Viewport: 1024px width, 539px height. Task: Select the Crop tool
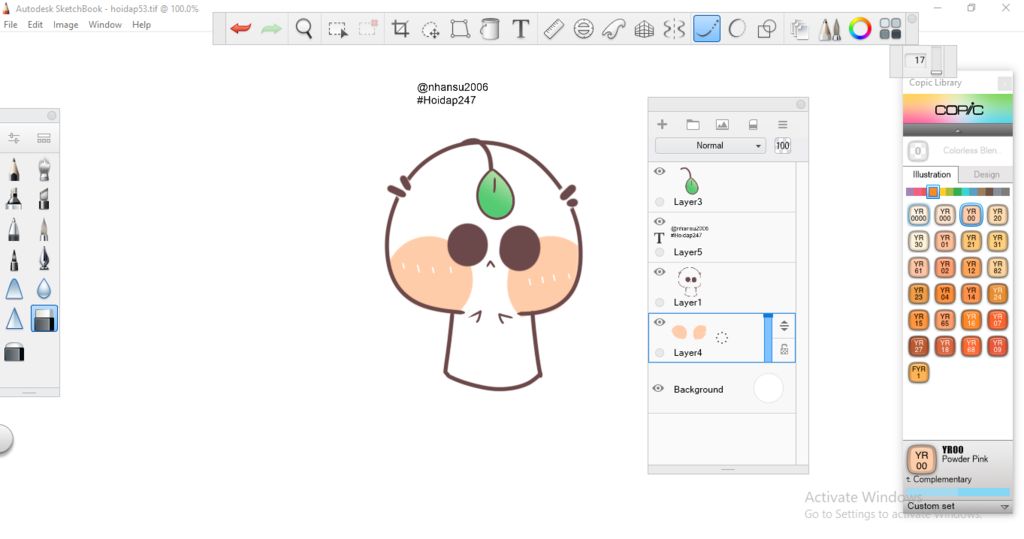click(400, 29)
